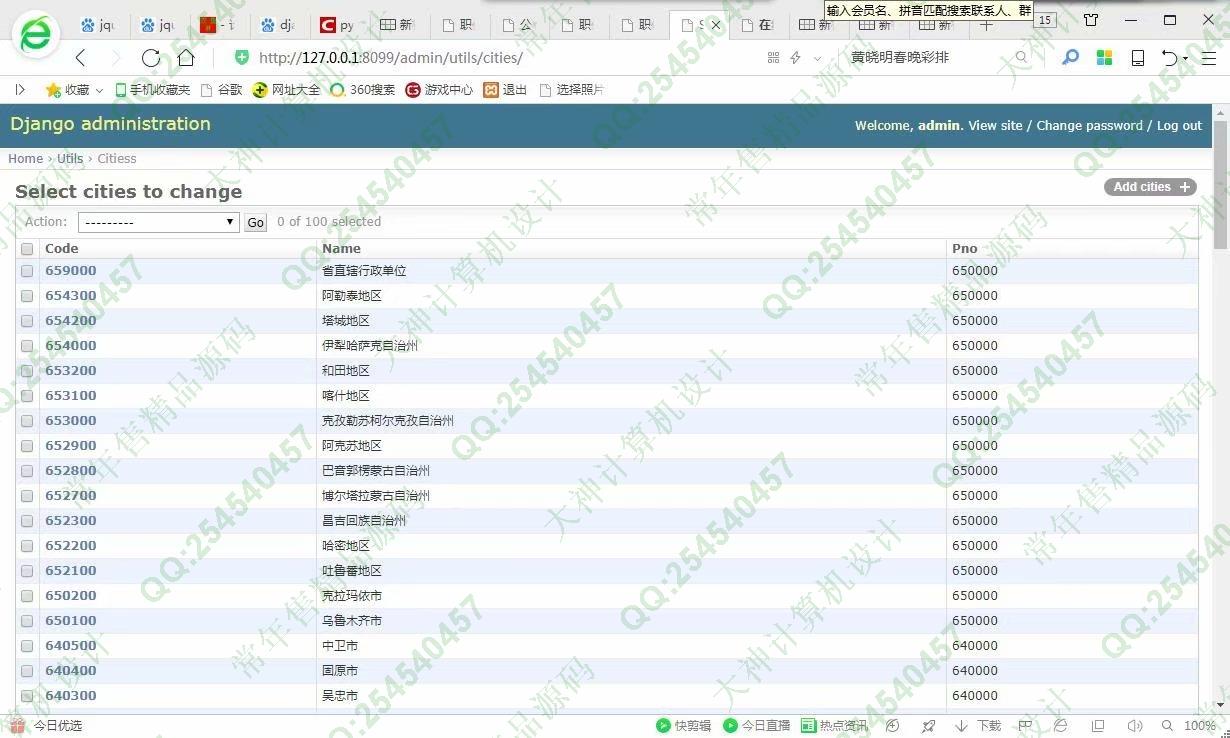
Task: Click the 100% zoom level magnifier
Action: coord(1167,726)
